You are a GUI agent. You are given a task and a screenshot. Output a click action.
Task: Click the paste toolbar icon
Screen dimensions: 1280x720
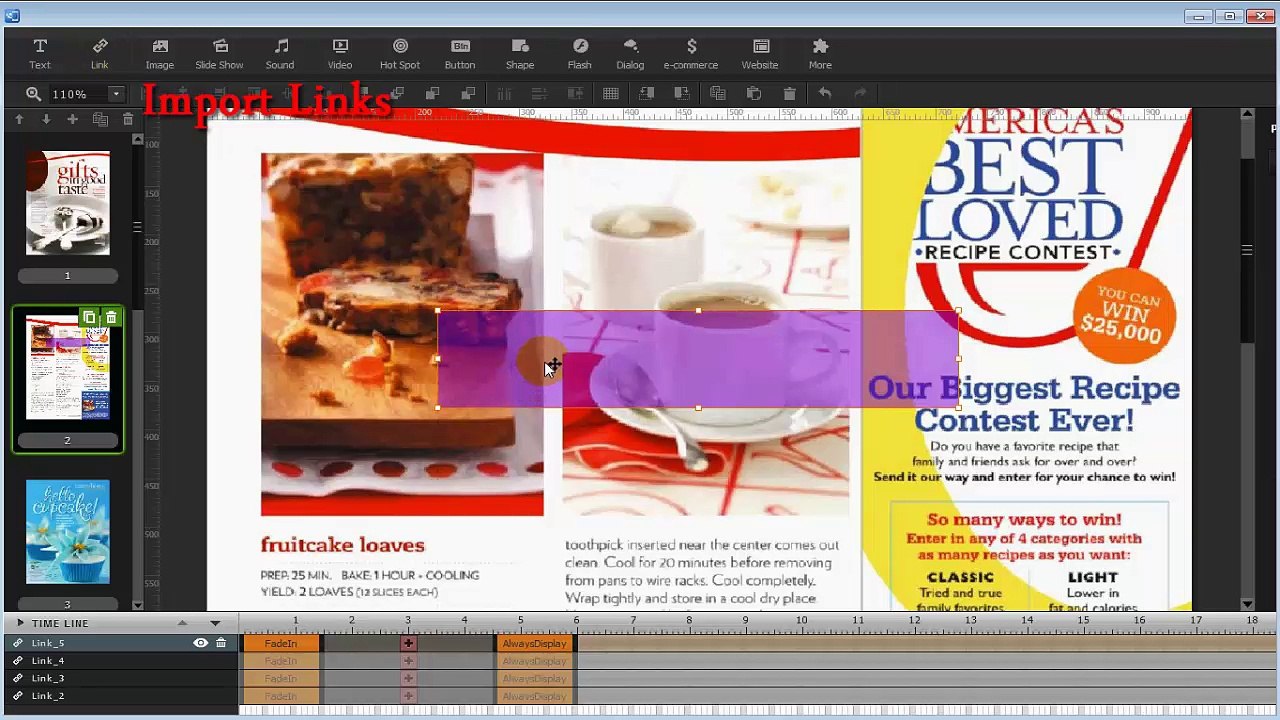click(753, 94)
